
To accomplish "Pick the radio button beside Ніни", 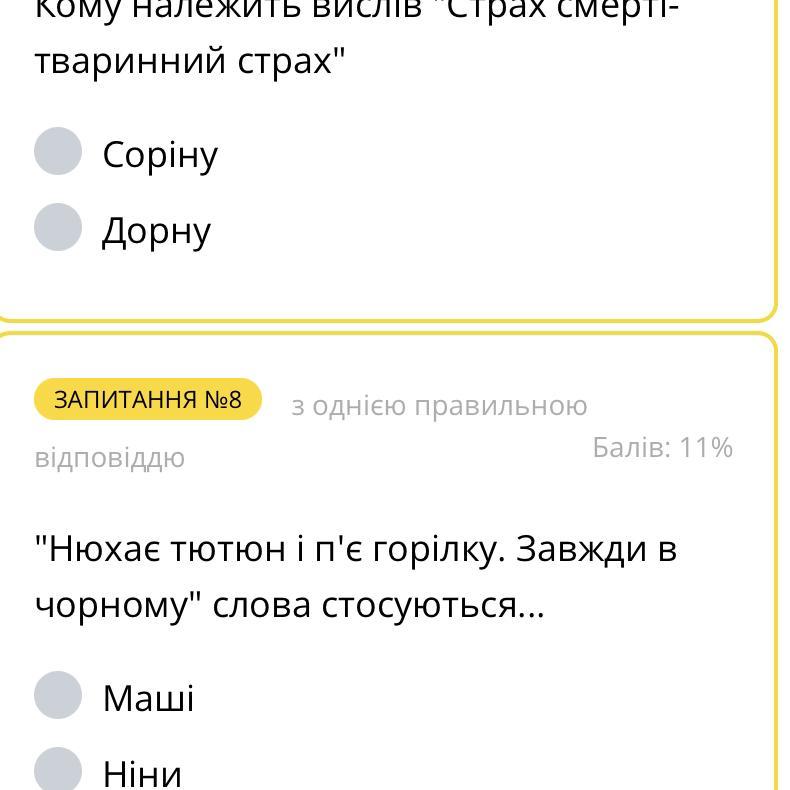I will (x=58, y=770).
